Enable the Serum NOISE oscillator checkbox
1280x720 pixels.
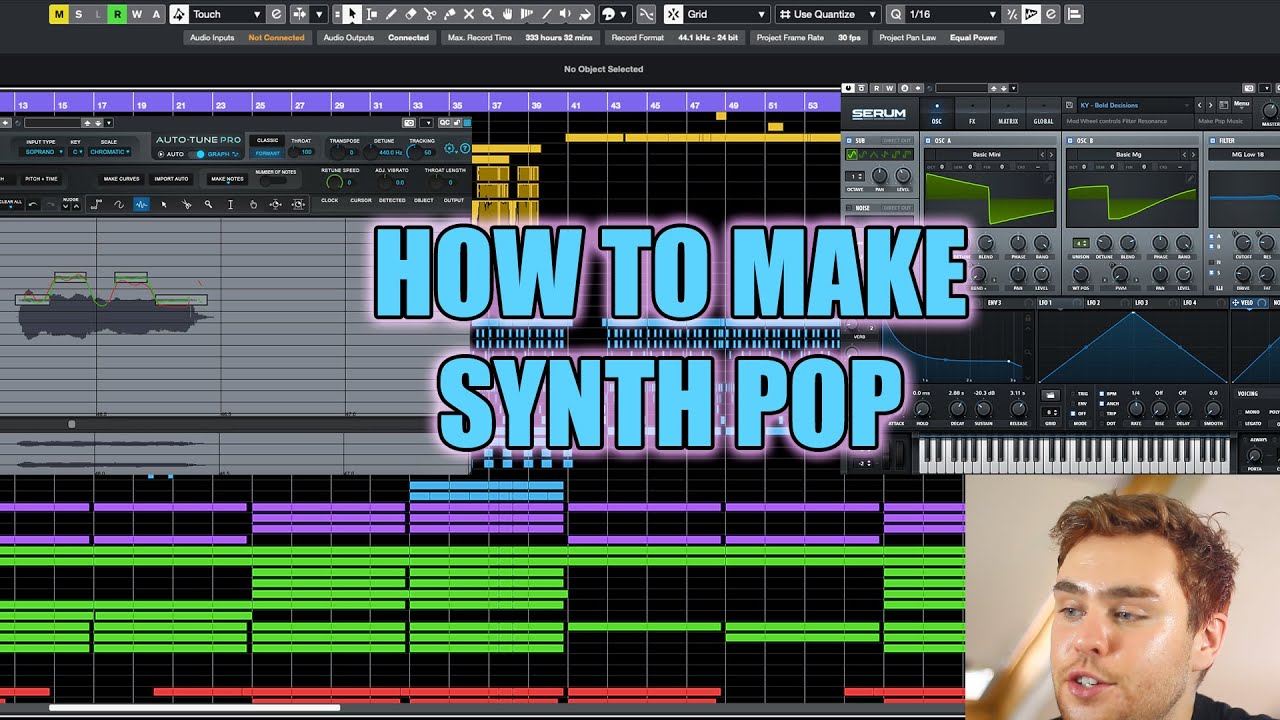(849, 208)
